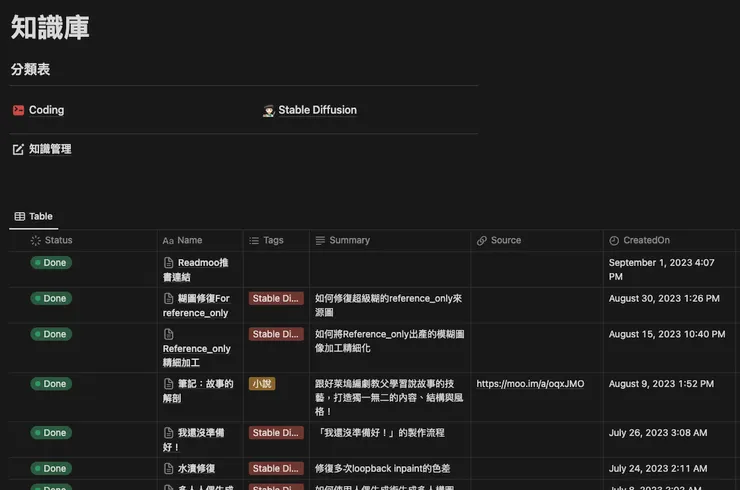Open the 知識管理 page link

click(50, 149)
